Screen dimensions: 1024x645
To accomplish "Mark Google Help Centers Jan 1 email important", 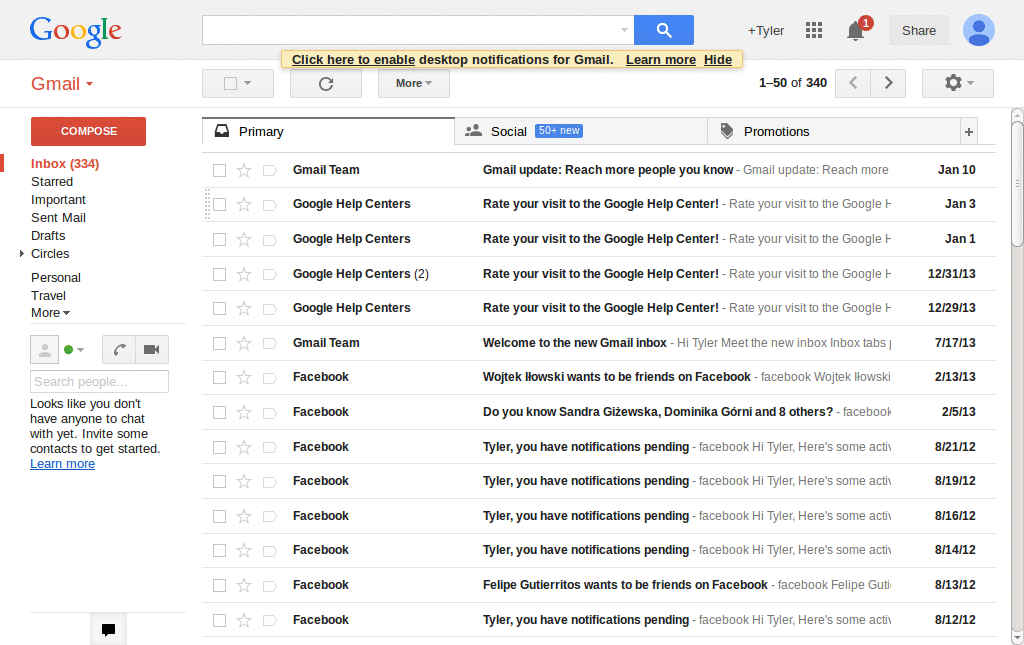I will pyautogui.click(x=269, y=240).
